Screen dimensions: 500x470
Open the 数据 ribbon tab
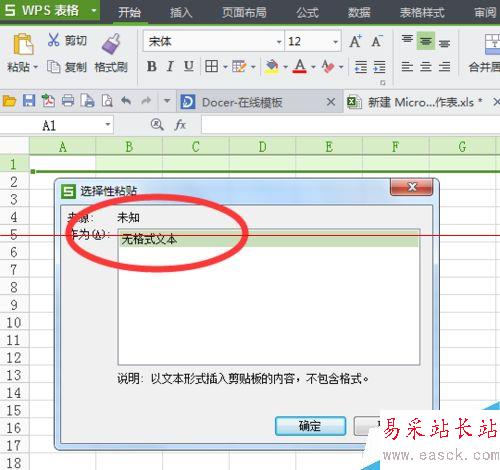click(x=359, y=12)
